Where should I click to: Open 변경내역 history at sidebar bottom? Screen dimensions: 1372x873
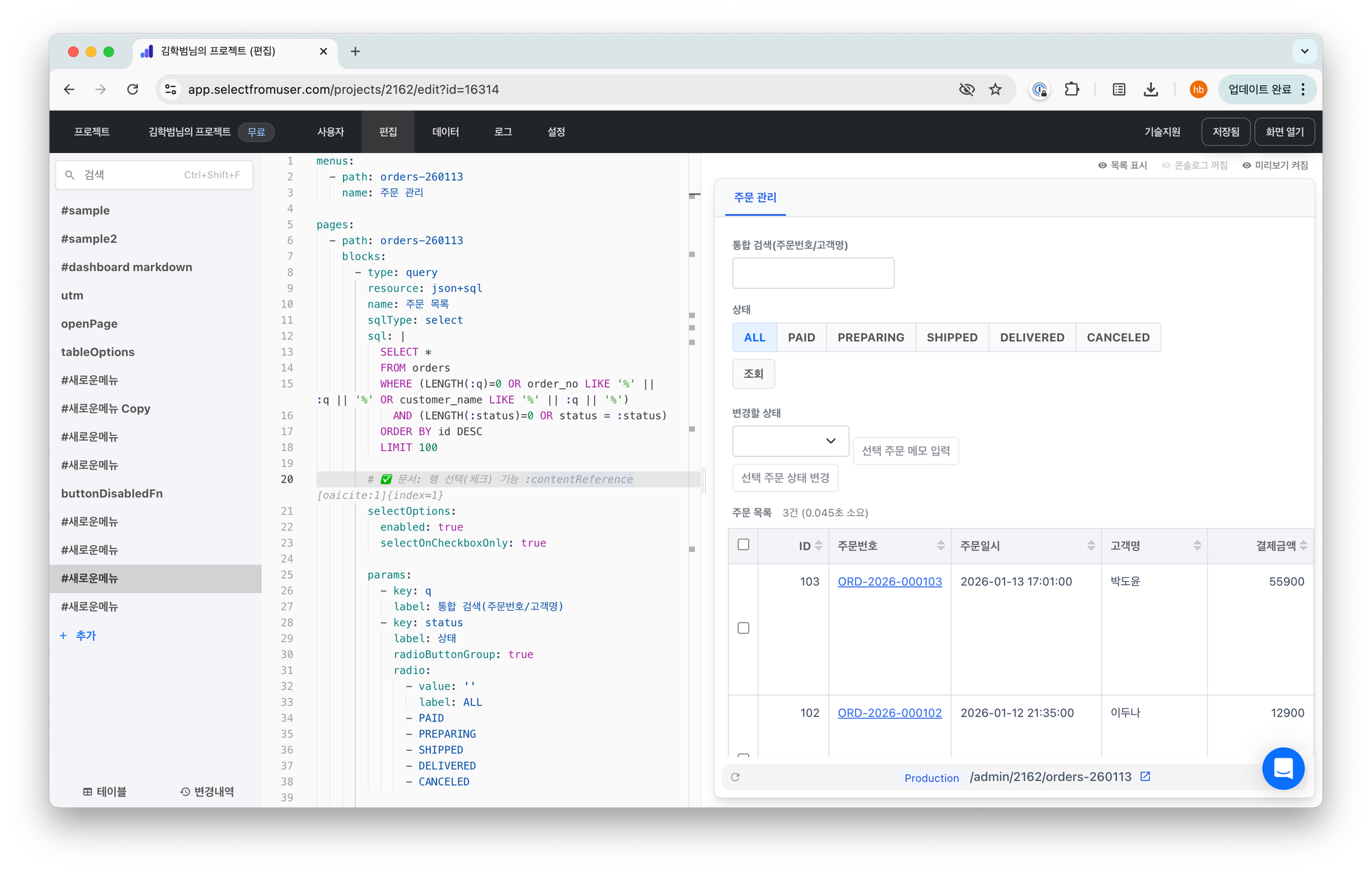207,791
